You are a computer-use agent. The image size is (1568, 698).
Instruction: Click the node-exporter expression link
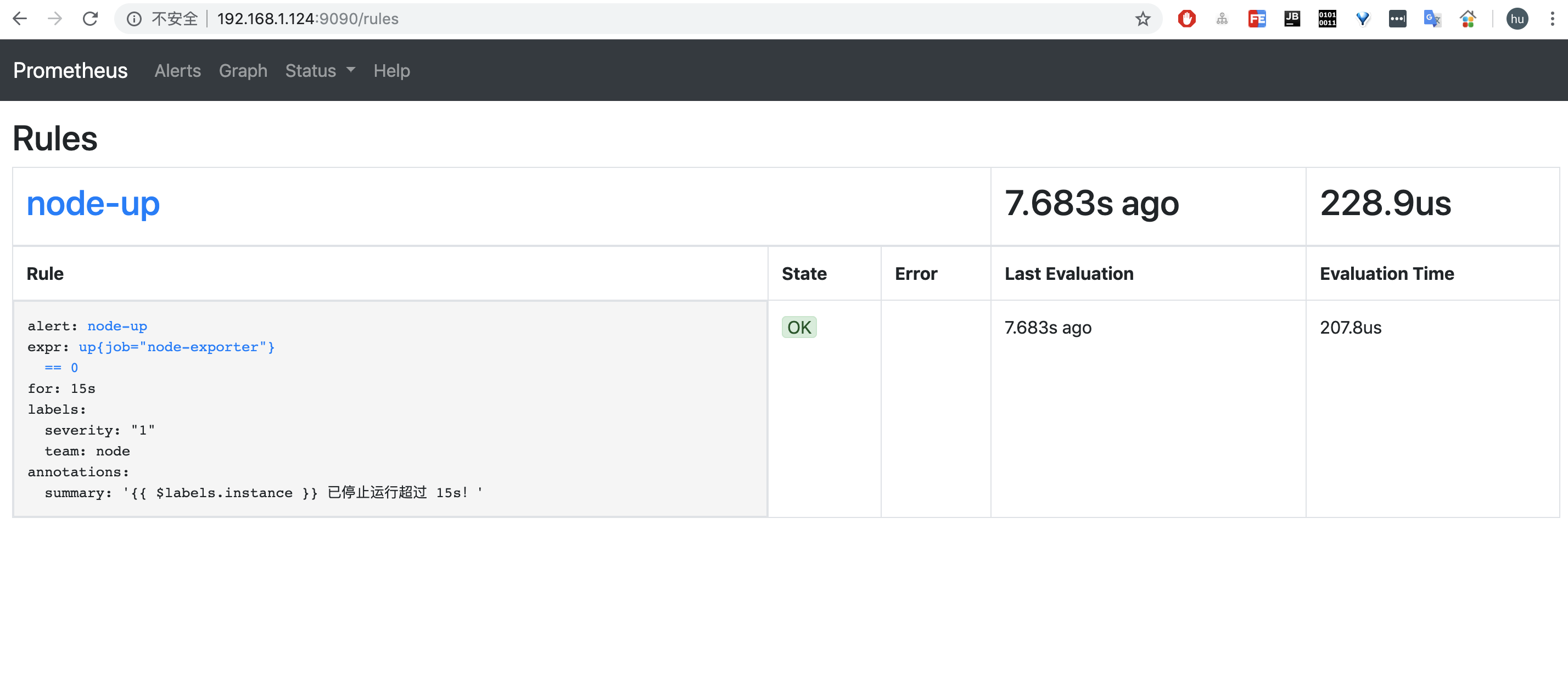[x=177, y=347]
